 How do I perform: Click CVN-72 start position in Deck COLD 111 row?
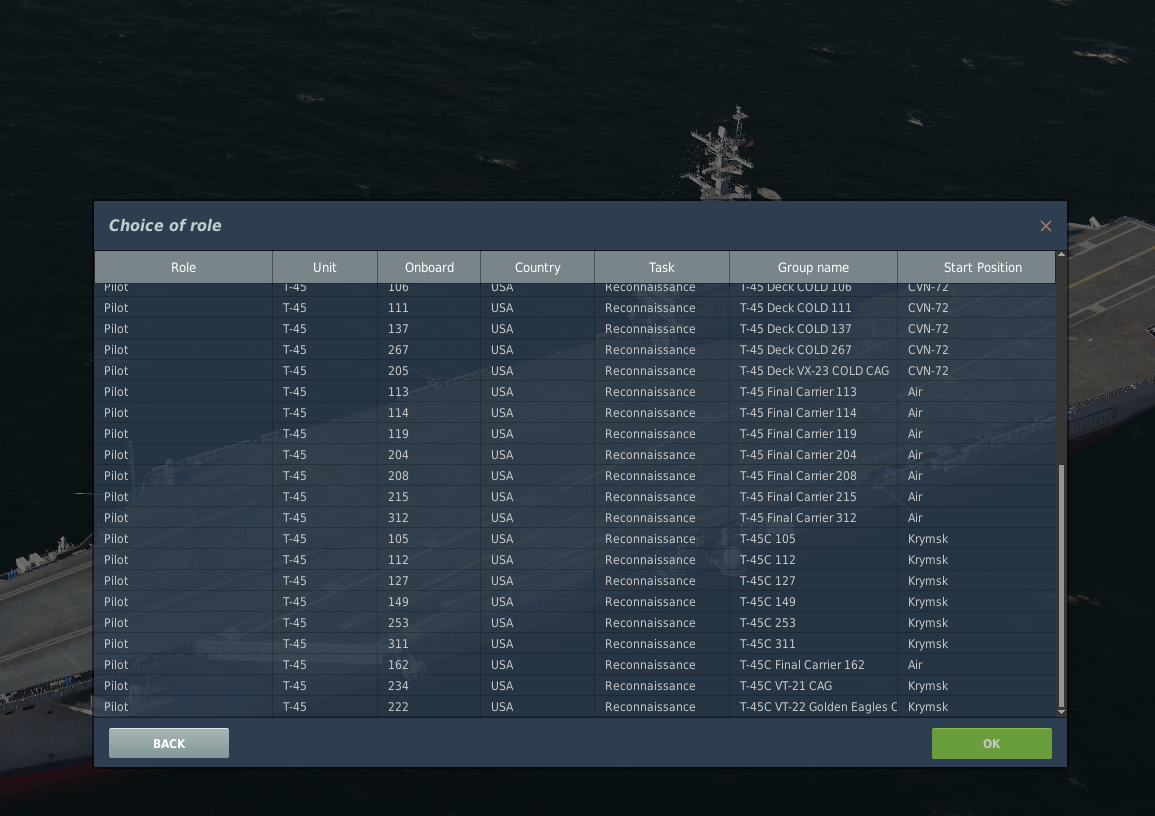pos(928,308)
